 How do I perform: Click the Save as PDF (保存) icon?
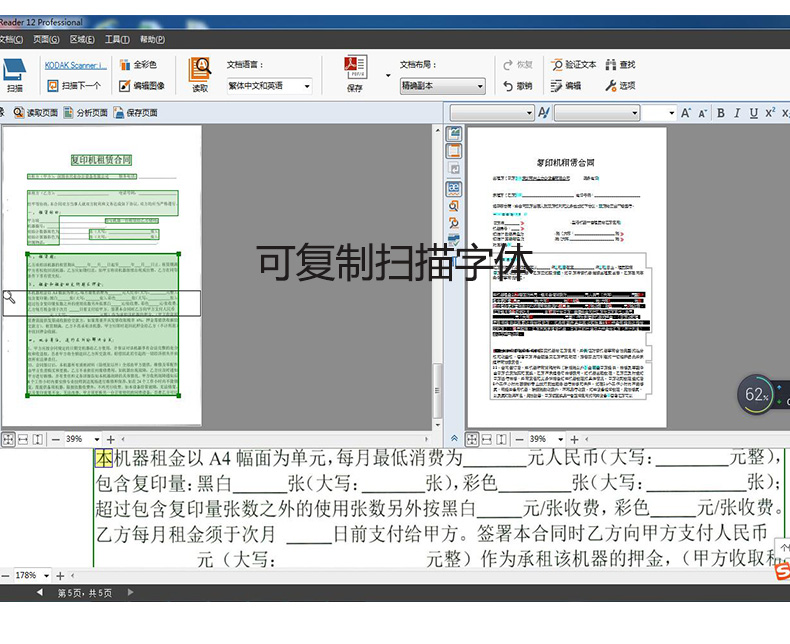point(355,74)
